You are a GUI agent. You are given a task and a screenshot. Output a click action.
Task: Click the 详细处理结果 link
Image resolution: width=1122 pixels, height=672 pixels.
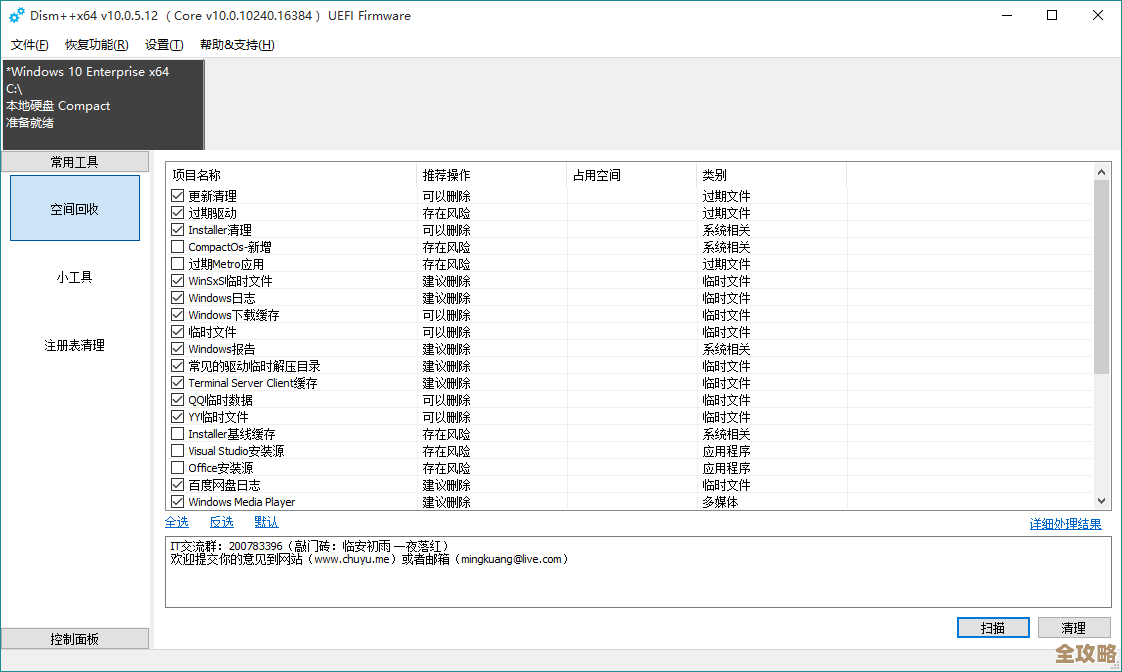tap(1066, 522)
